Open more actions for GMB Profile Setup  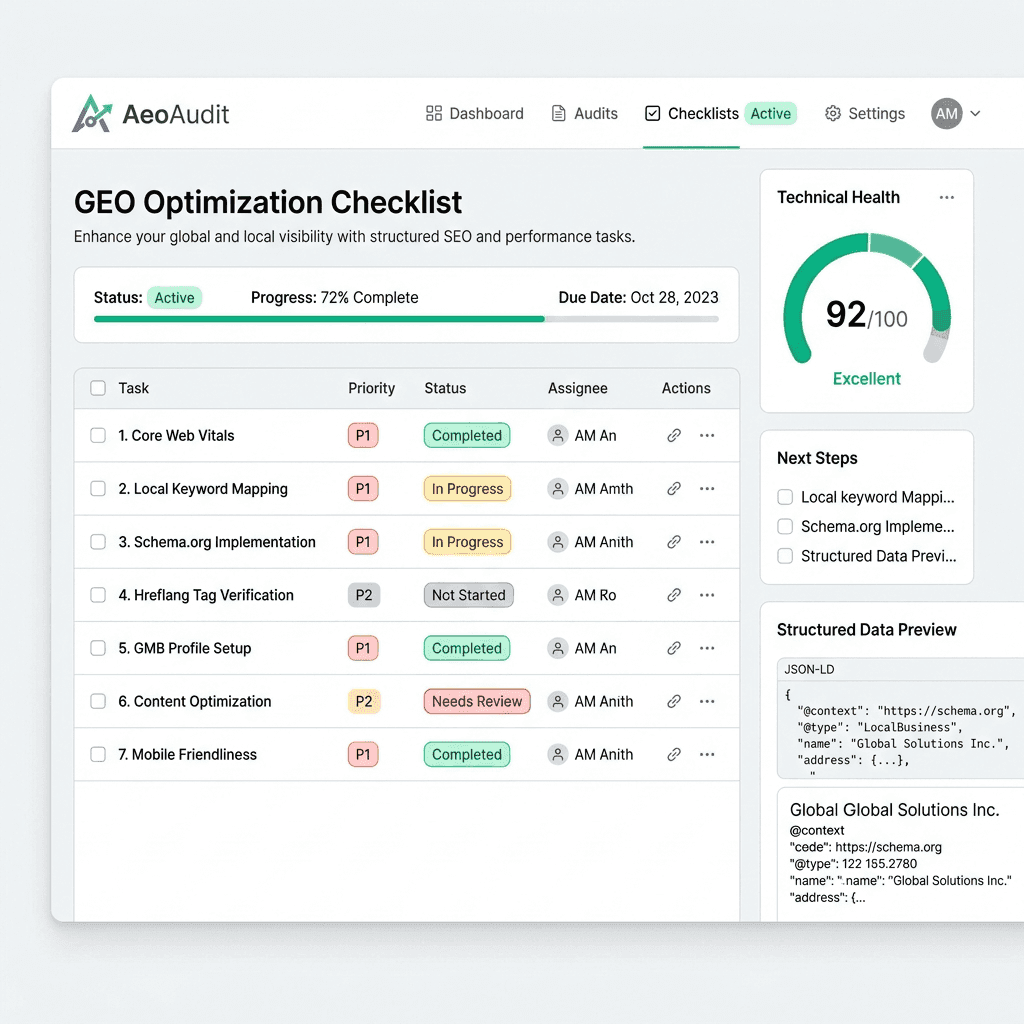coord(707,648)
